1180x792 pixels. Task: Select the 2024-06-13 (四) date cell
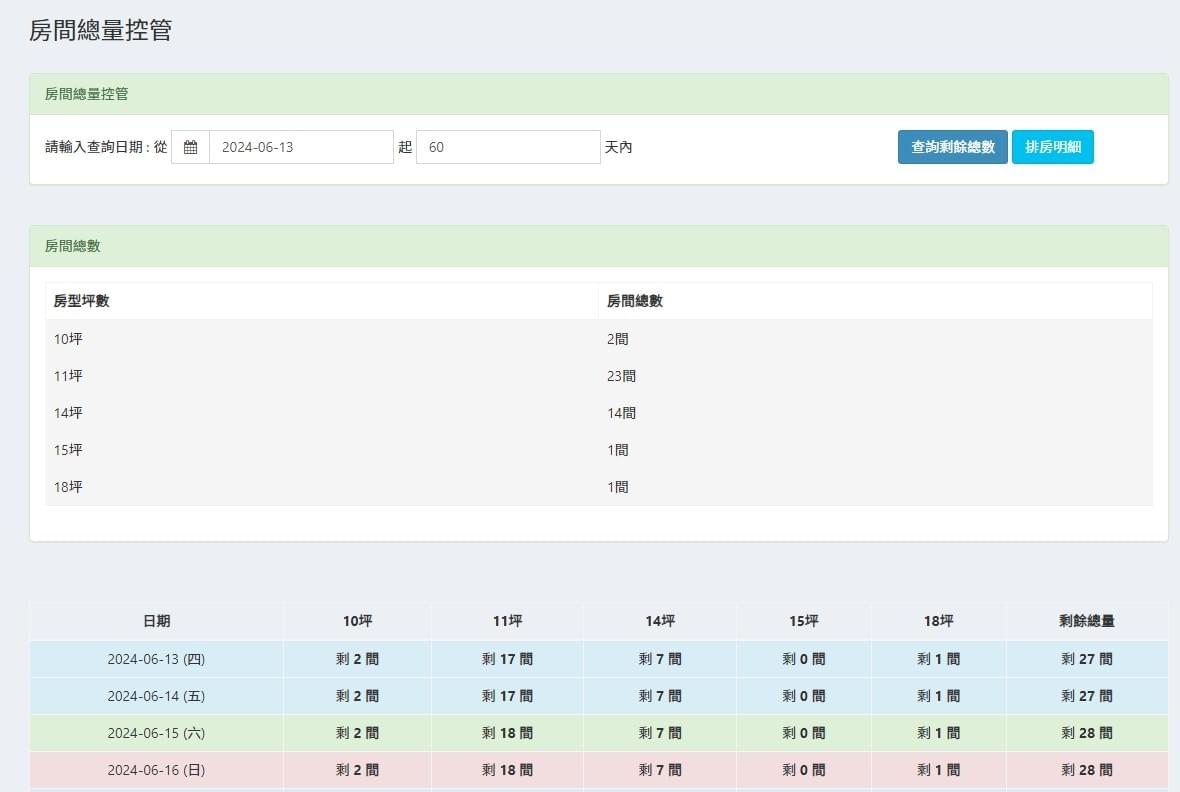[x=156, y=659]
